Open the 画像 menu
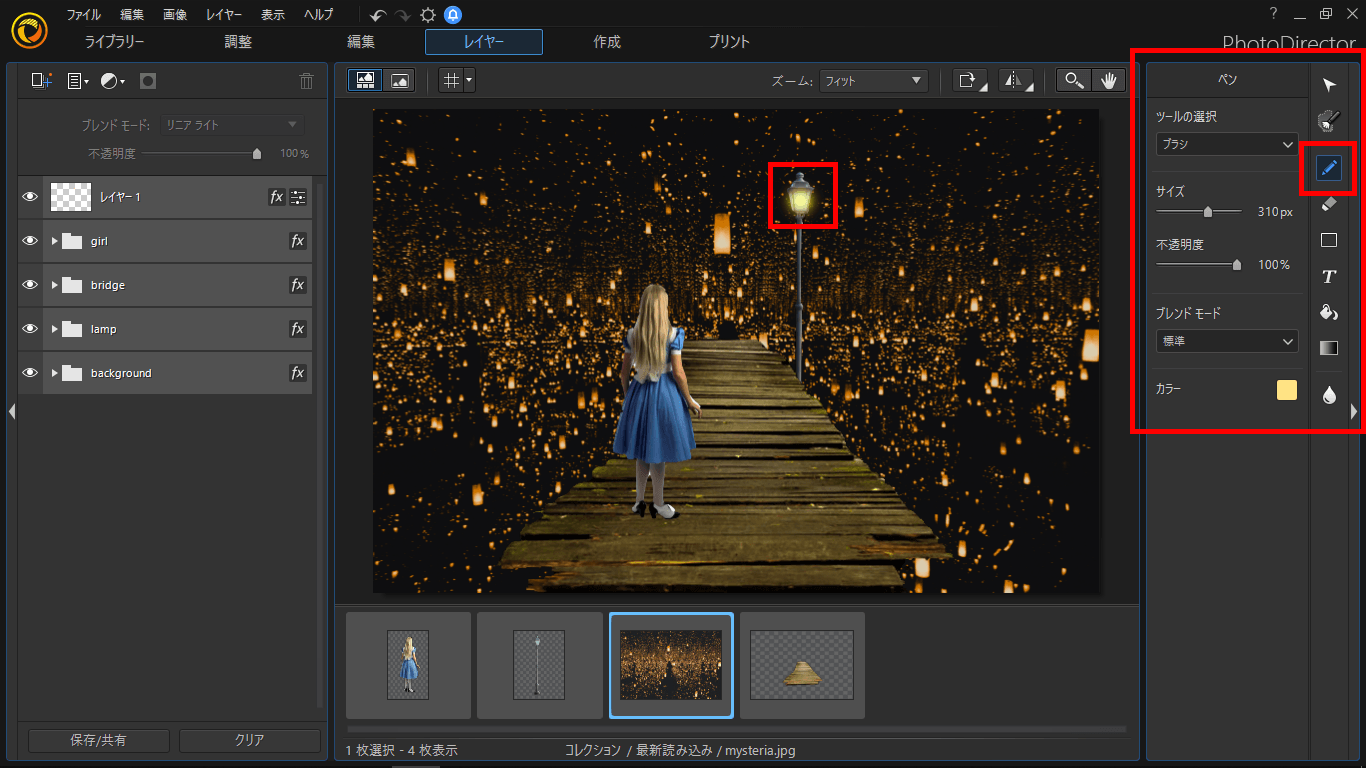This screenshot has width=1366, height=768. [x=175, y=15]
